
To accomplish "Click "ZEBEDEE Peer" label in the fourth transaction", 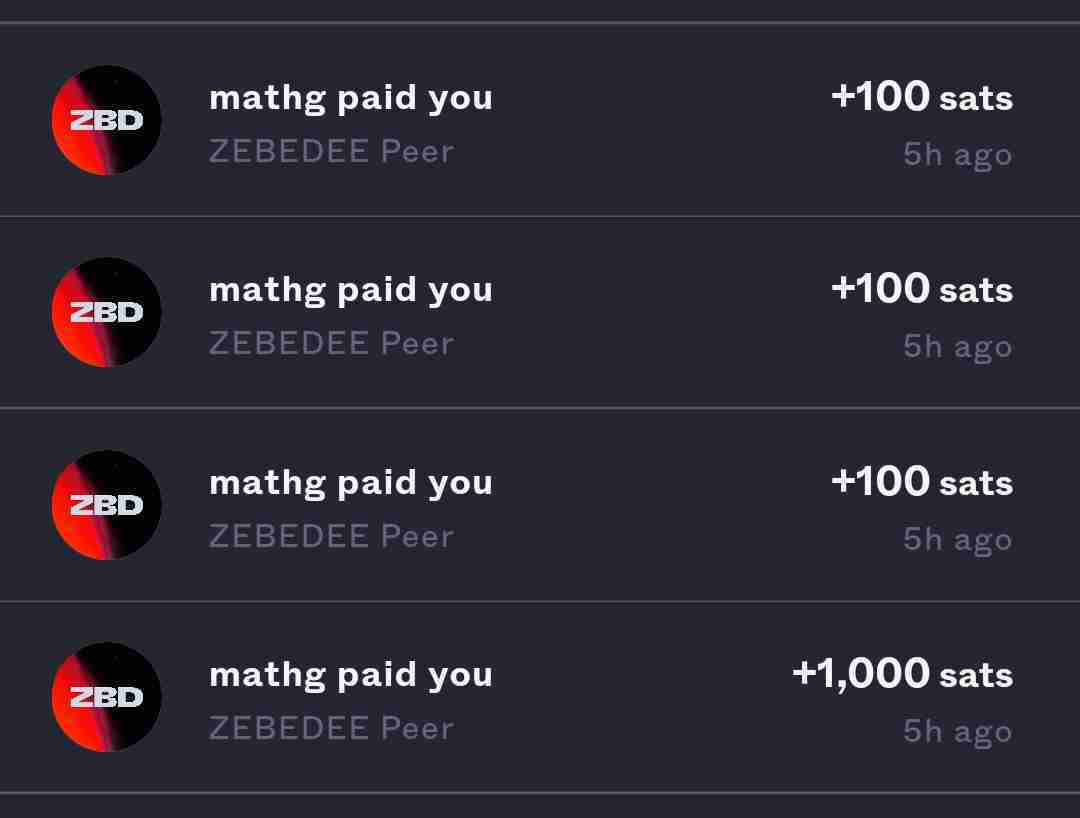I will click(x=331, y=729).
